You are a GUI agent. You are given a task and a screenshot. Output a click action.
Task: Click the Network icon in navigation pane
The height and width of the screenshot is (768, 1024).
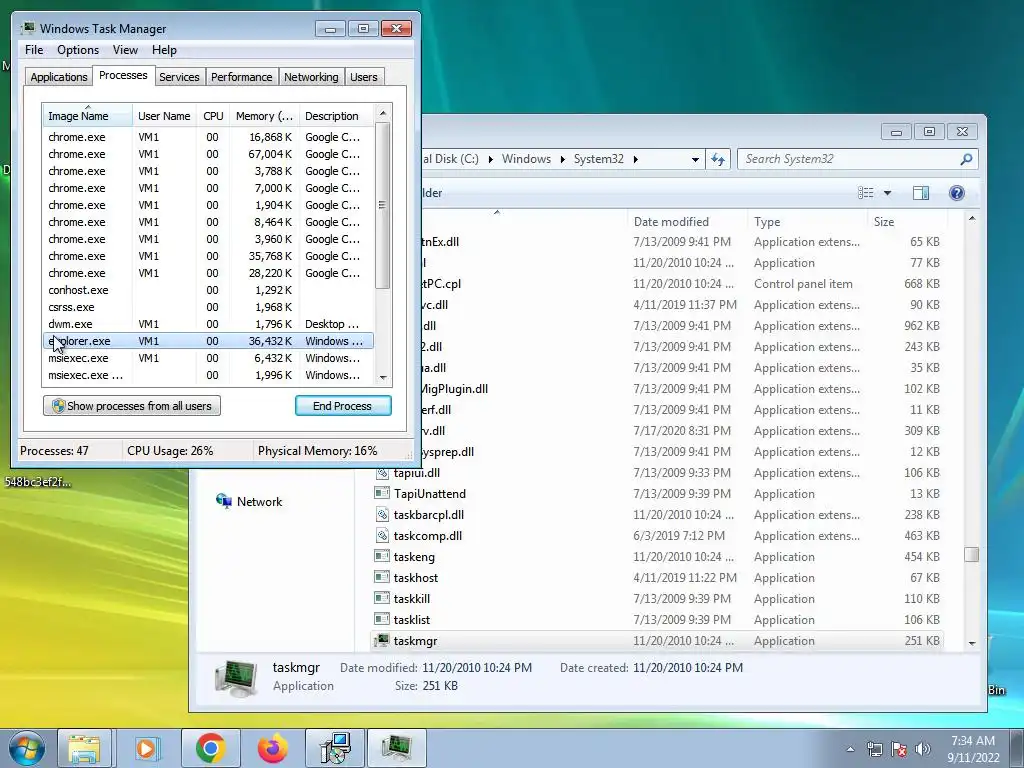coord(223,502)
